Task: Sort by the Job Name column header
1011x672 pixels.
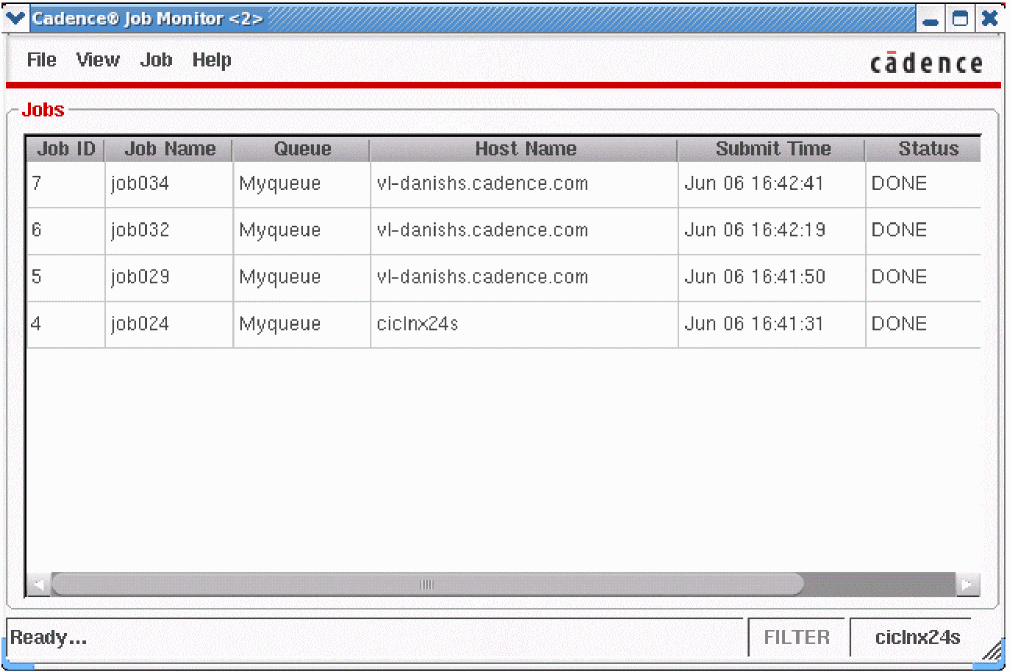Action: 170,149
